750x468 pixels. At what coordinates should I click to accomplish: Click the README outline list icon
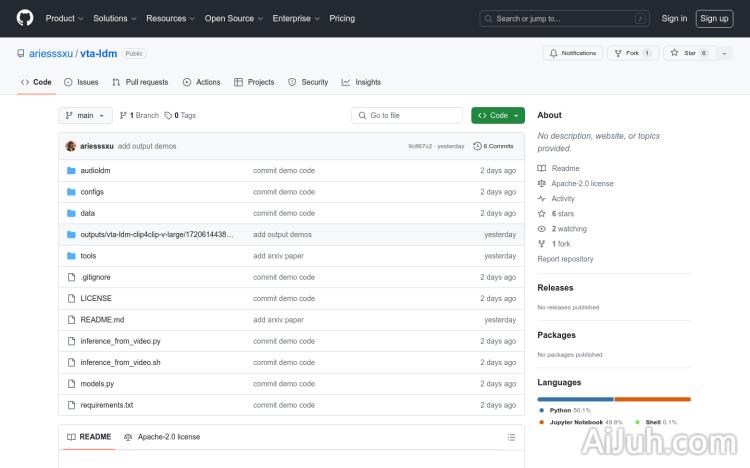[511, 437]
